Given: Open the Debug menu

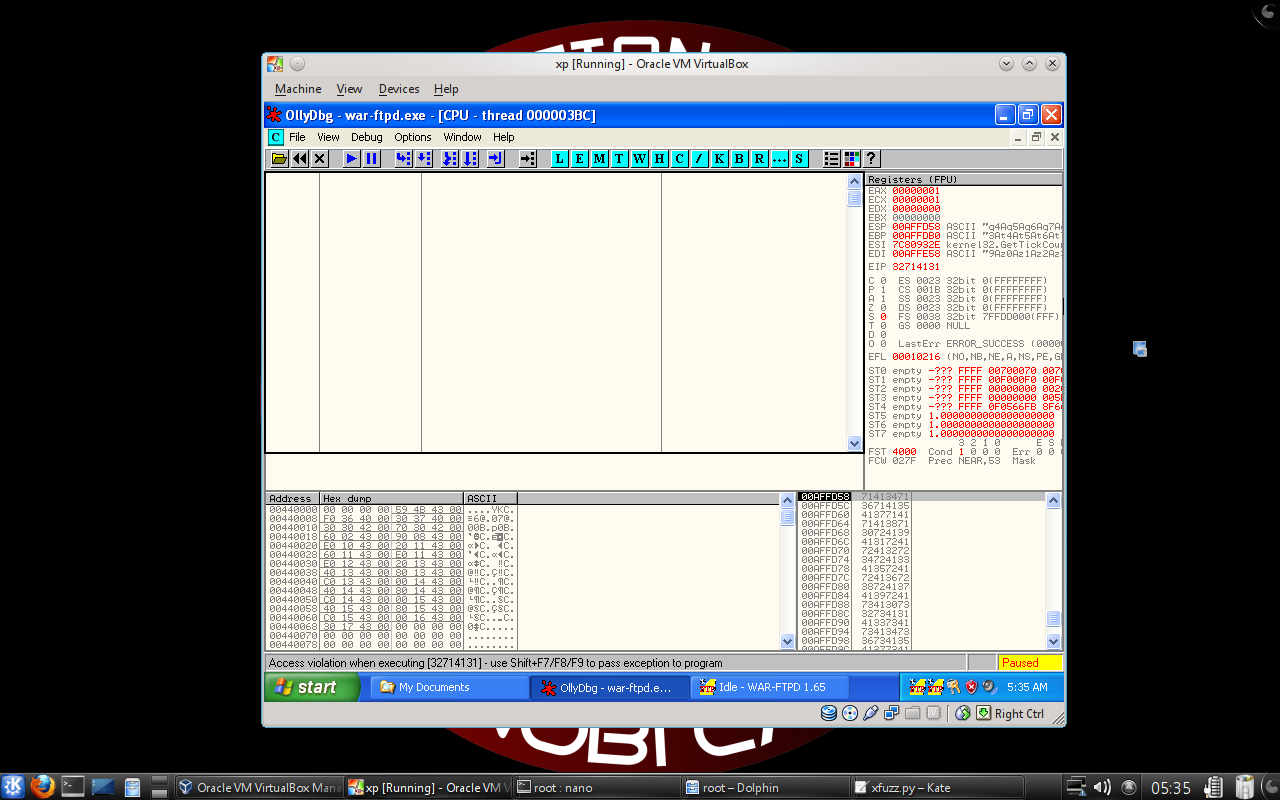Looking at the screenshot, I should pyautogui.click(x=366, y=137).
